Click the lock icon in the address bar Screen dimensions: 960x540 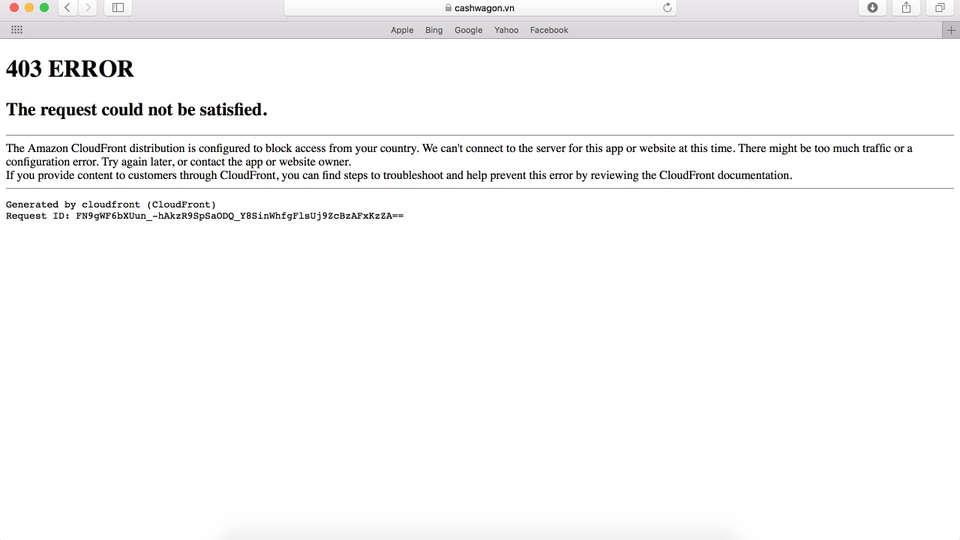tap(448, 8)
